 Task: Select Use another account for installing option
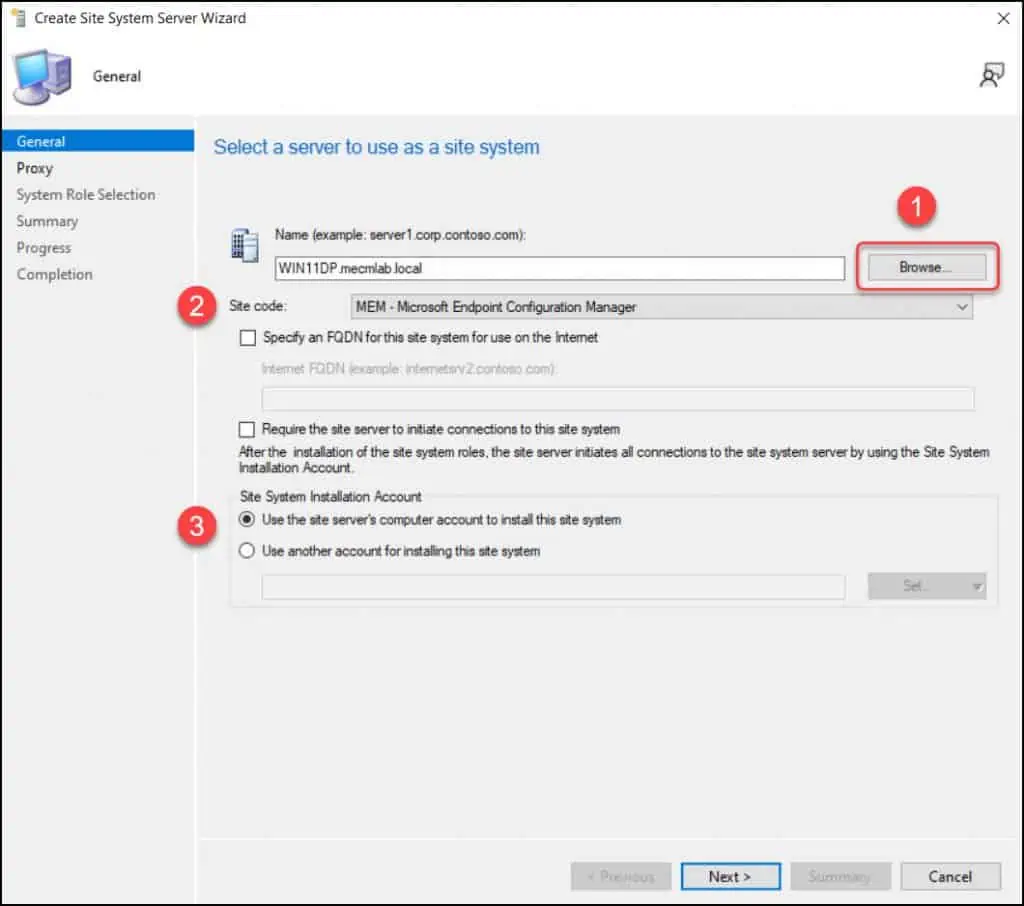247,551
